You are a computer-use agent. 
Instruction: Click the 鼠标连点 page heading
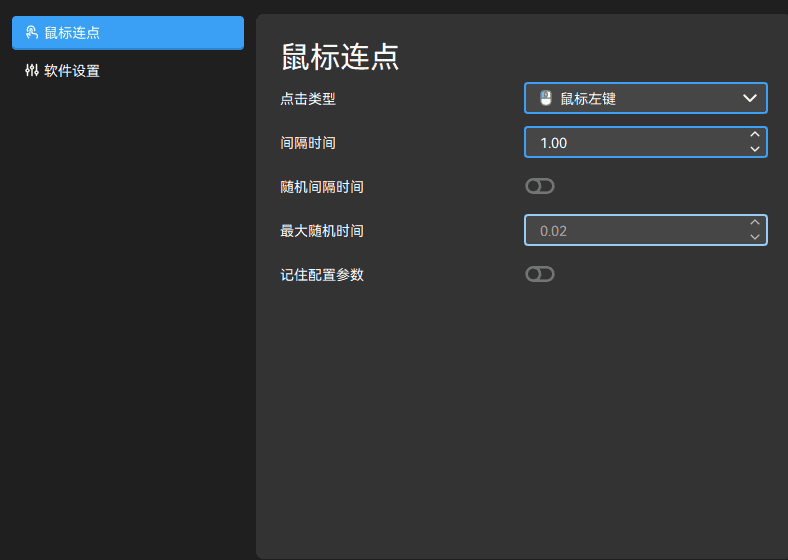pyautogui.click(x=340, y=56)
